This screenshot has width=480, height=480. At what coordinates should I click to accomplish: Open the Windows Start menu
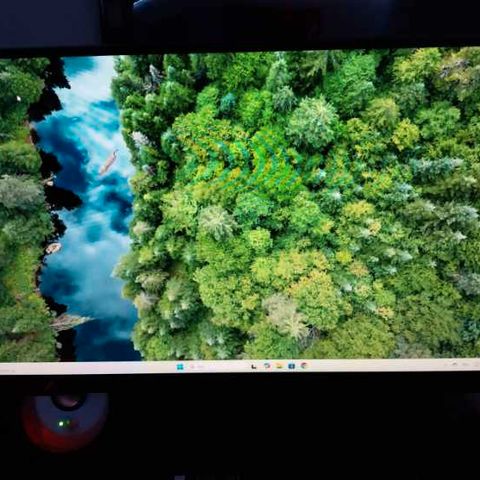pyautogui.click(x=180, y=367)
